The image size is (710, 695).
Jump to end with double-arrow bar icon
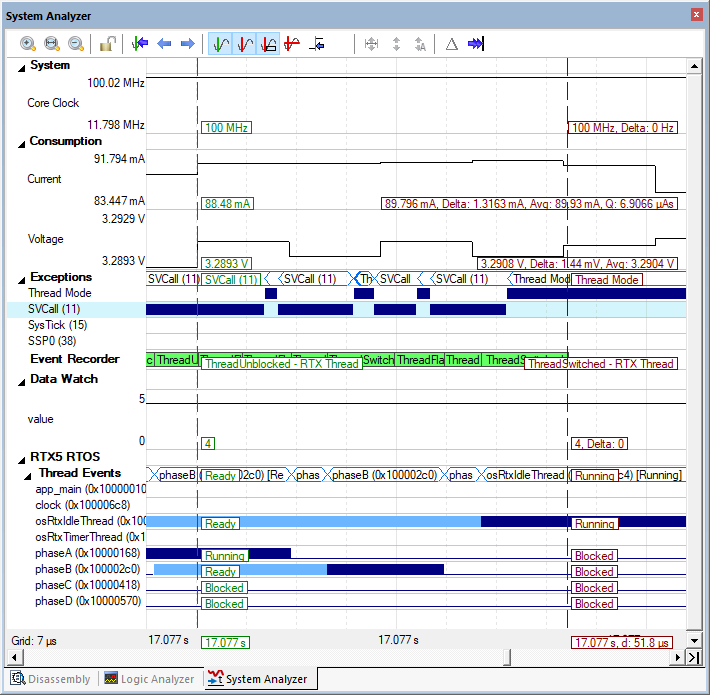click(x=476, y=44)
